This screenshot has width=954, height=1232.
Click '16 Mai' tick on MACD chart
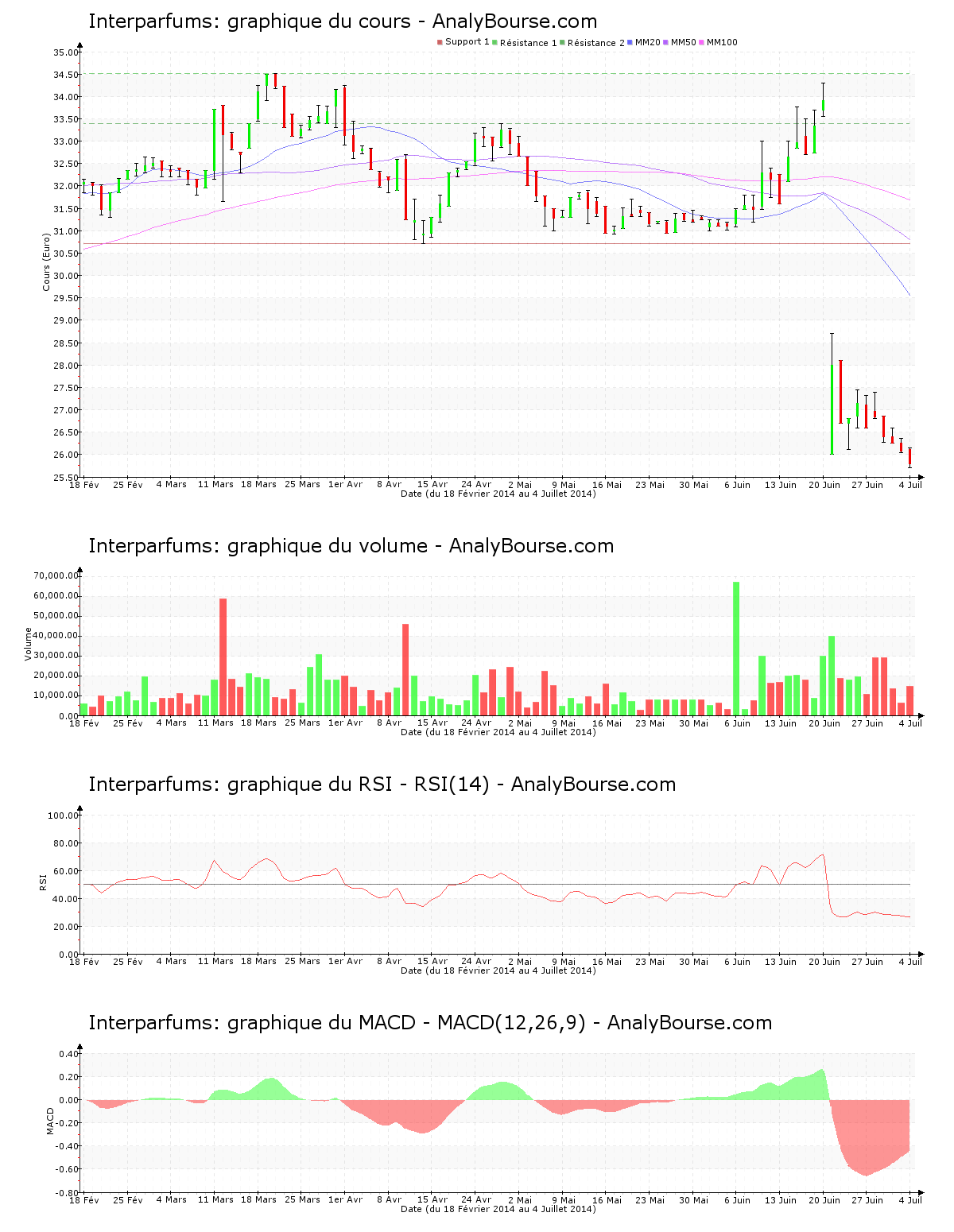[607, 1200]
